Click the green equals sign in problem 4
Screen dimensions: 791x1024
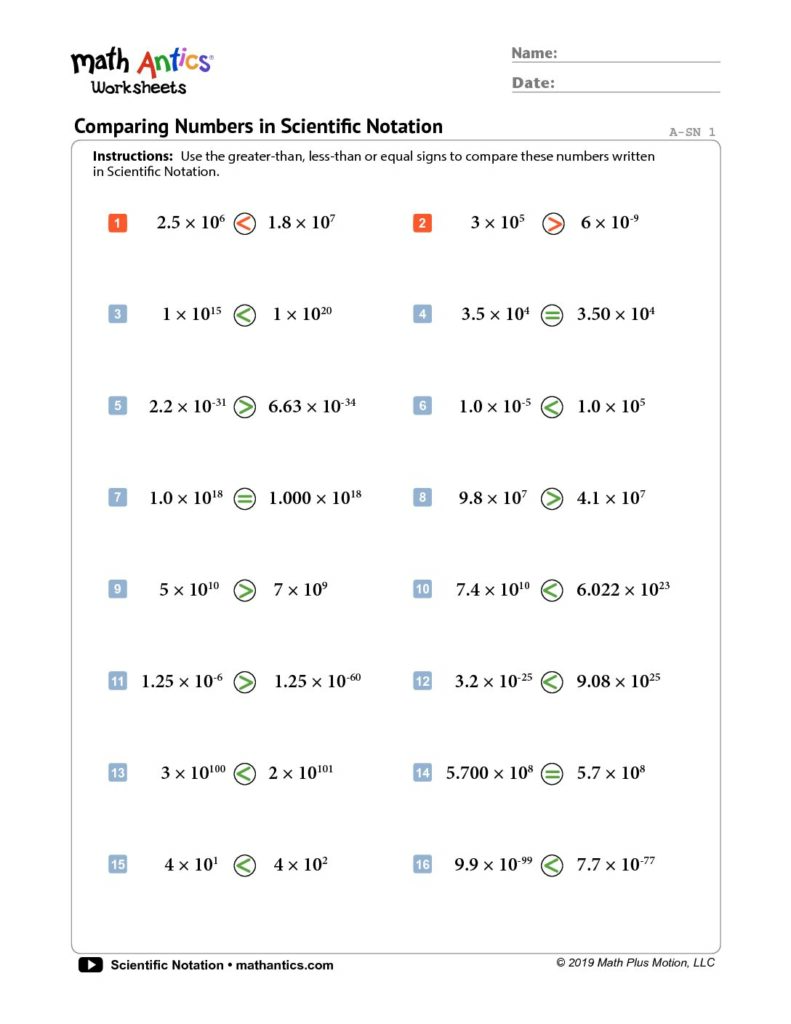[551, 315]
